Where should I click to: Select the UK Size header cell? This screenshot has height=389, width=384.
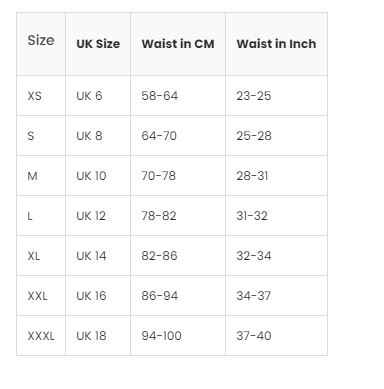[x=98, y=44]
